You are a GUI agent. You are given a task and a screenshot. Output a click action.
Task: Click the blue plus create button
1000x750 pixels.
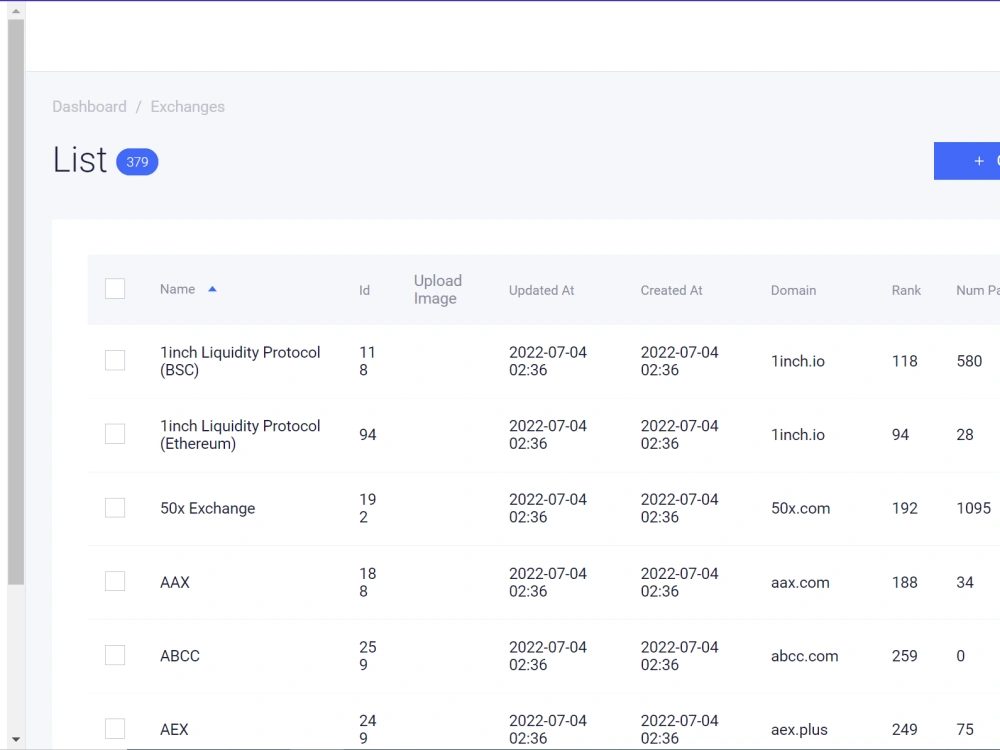pyautogui.click(x=967, y=161)
